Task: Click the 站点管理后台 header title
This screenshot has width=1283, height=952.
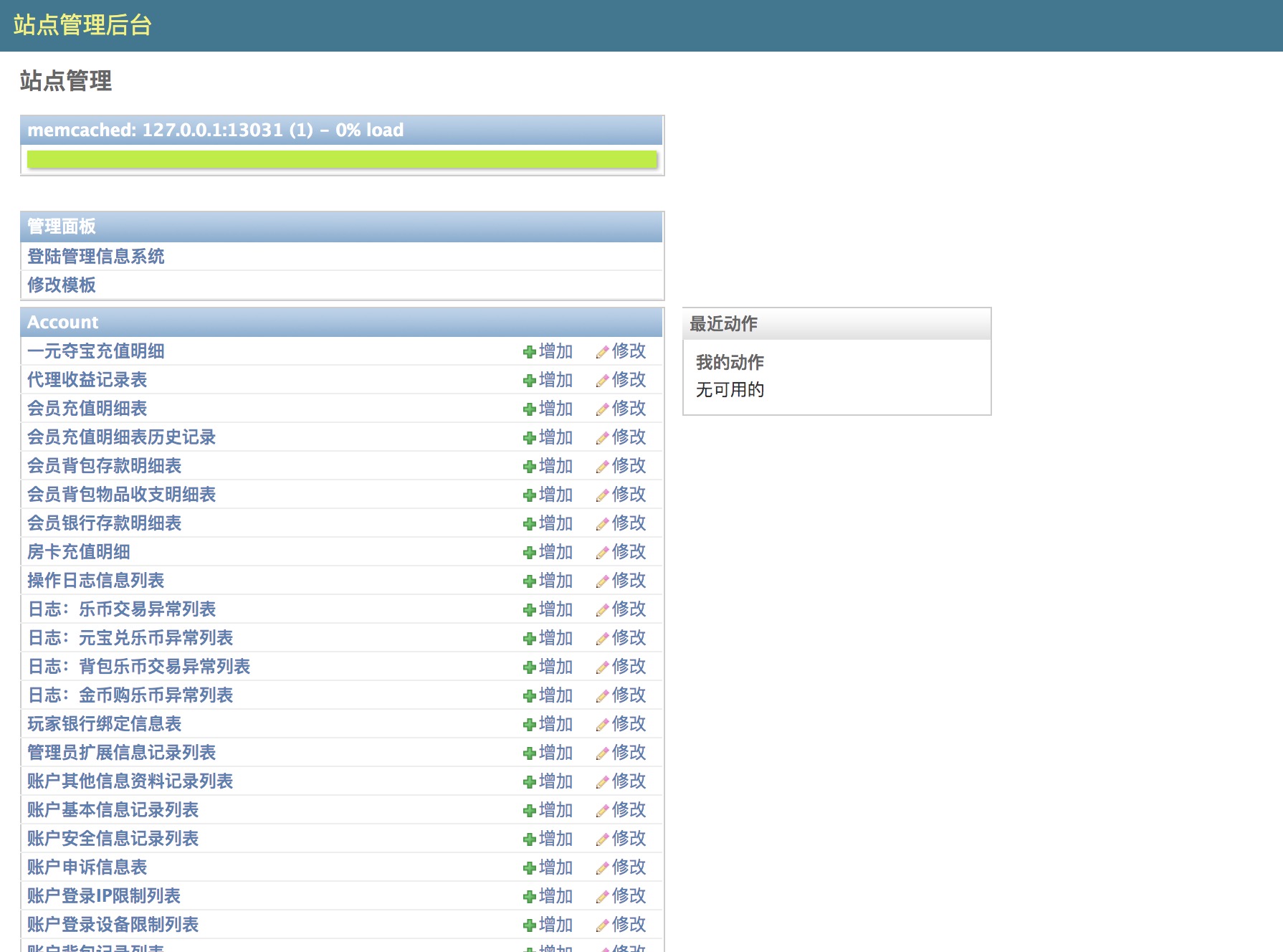Action: point(82,25)
